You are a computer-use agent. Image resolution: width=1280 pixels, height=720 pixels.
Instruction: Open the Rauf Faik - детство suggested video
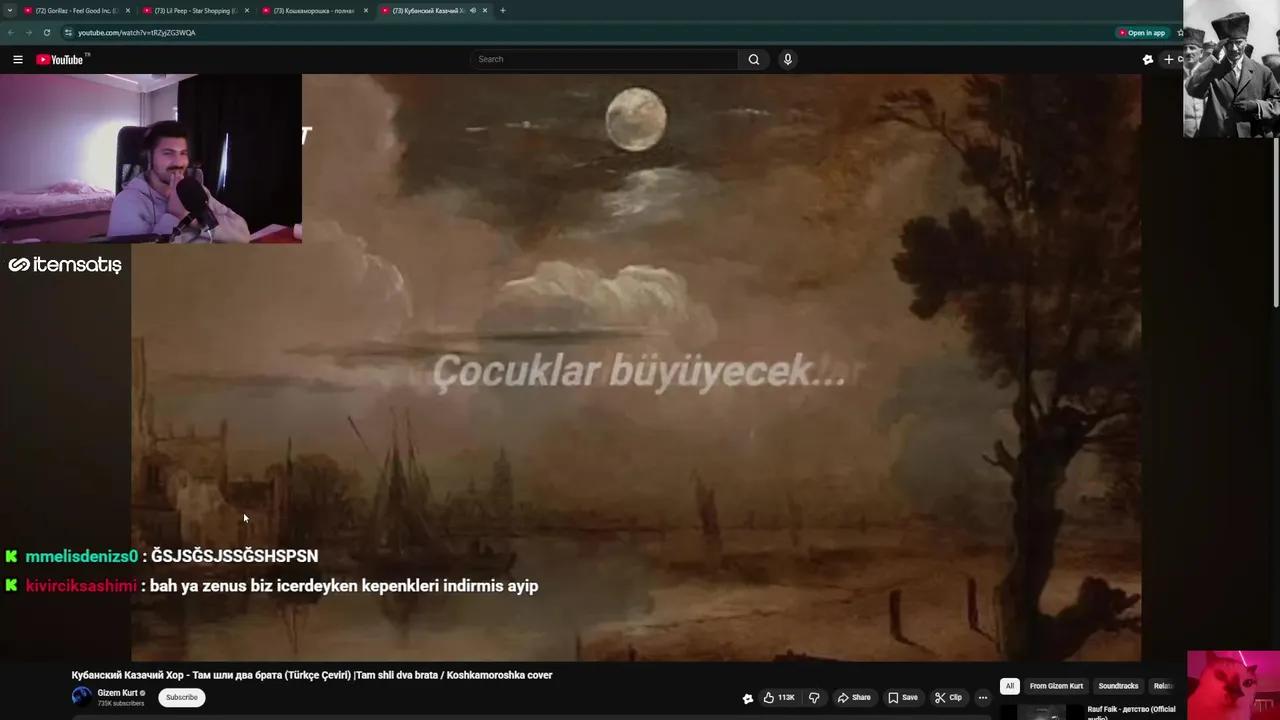[1131, 712]
